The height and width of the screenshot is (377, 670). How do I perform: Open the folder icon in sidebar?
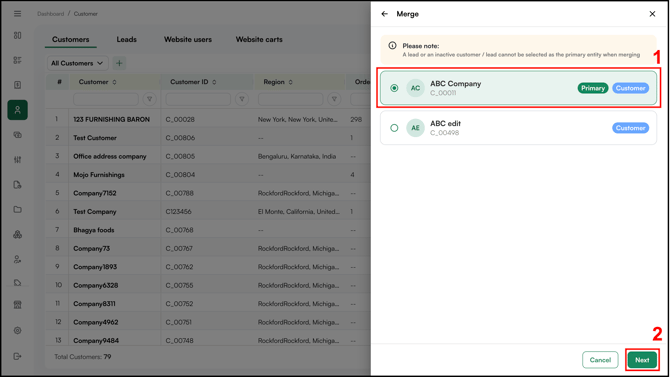pyautogui.click(x=18, y=209)
